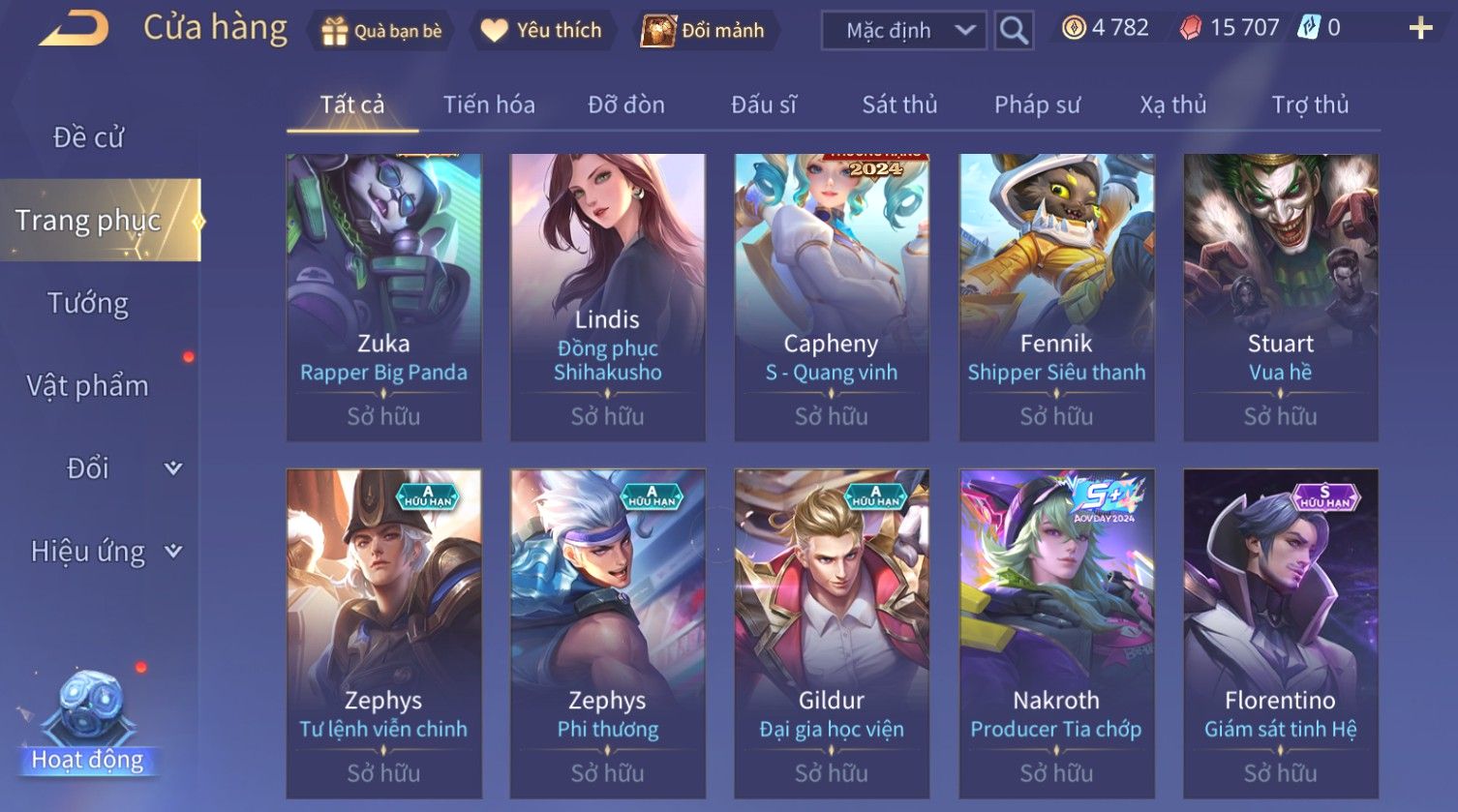Select the Trợ thủ tab

pos(1310,105)
